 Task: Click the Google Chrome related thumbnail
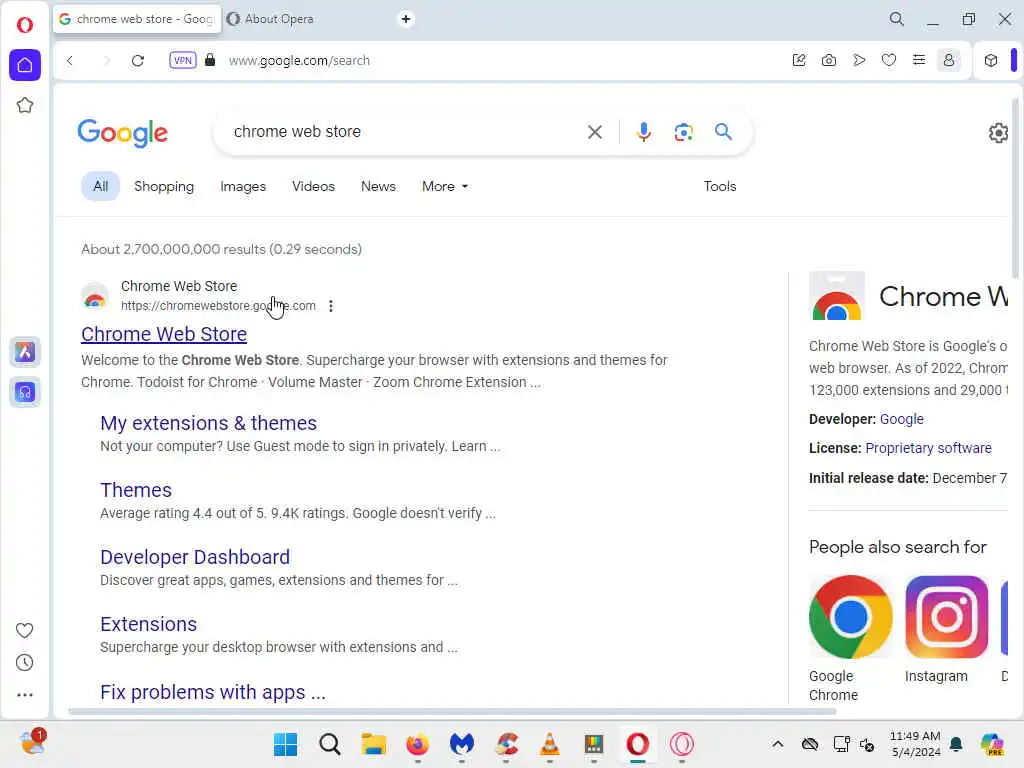[850, 616]
